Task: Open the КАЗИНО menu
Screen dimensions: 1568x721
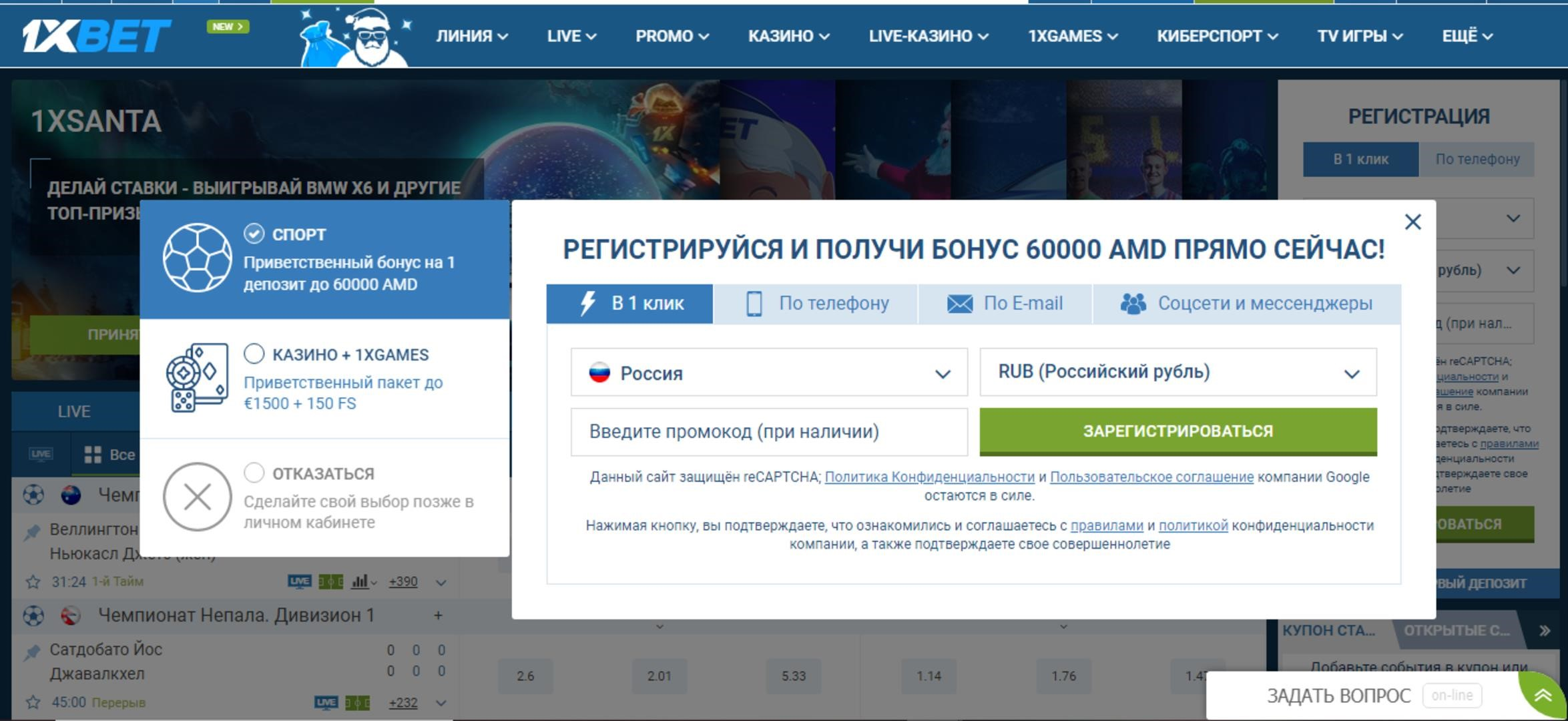Action: [789, 36]
